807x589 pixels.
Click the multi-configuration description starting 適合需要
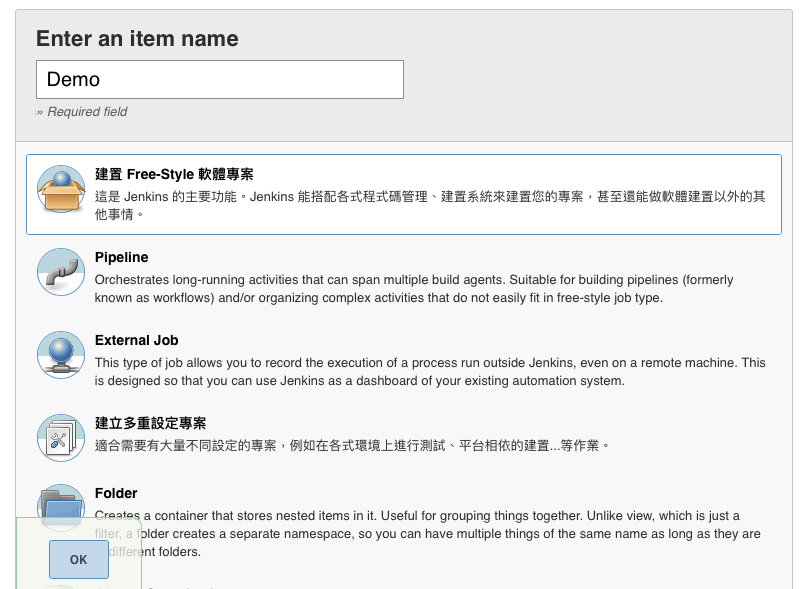[352, 445]
